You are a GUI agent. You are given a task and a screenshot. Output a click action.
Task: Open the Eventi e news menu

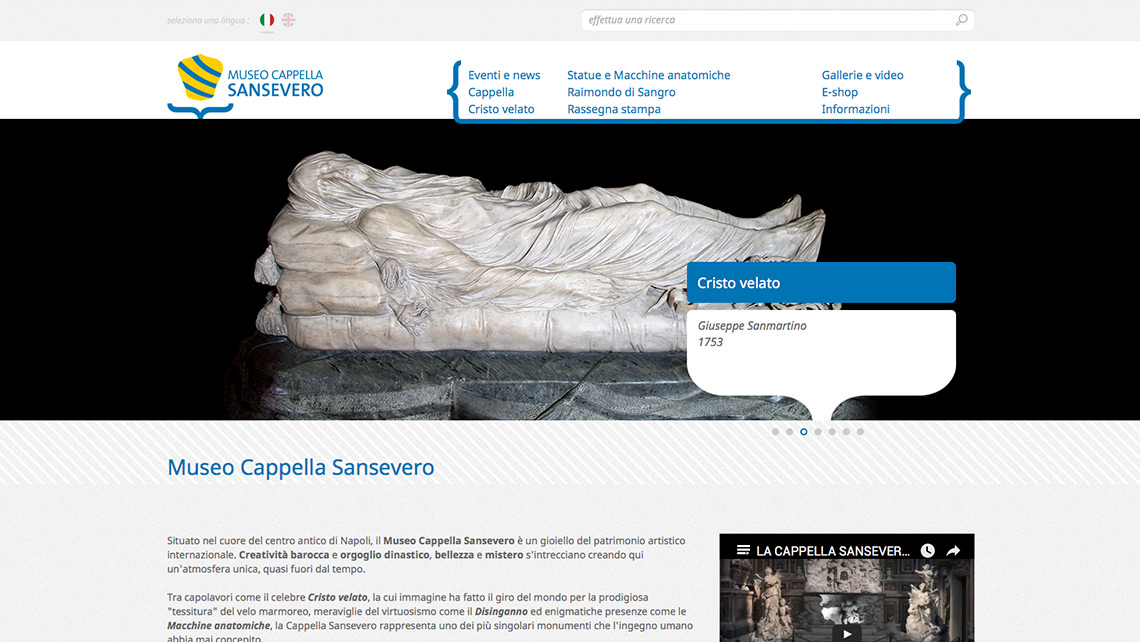coord(504,75)
